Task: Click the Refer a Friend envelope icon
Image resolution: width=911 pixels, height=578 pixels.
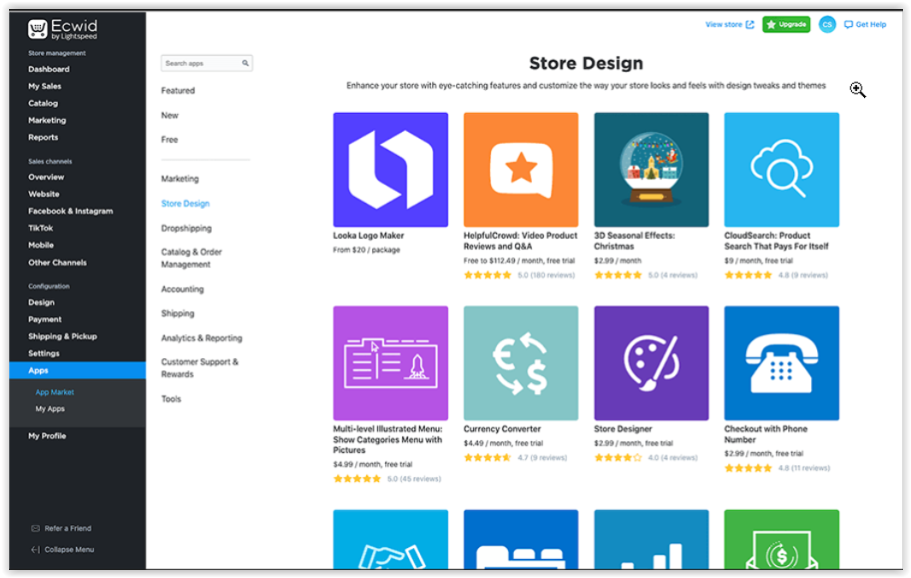Action: (35, 529)
